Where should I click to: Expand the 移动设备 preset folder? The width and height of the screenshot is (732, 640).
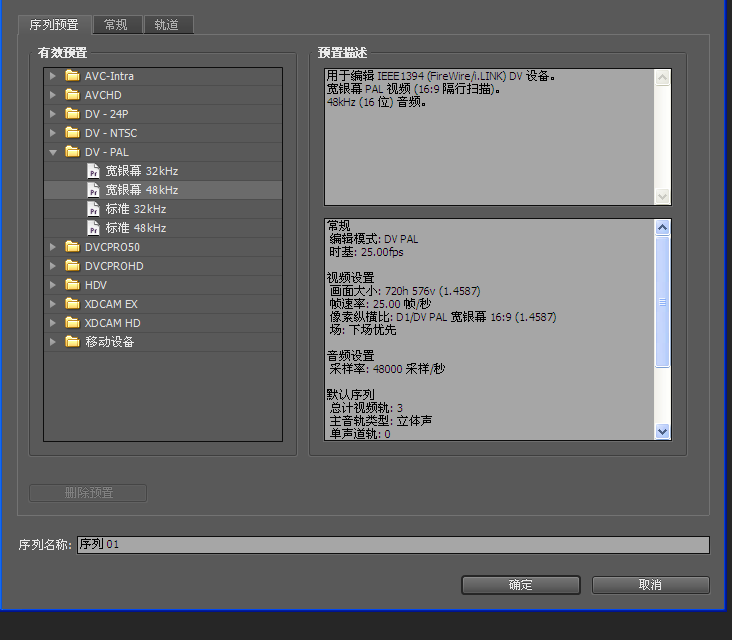click(53, 342)
